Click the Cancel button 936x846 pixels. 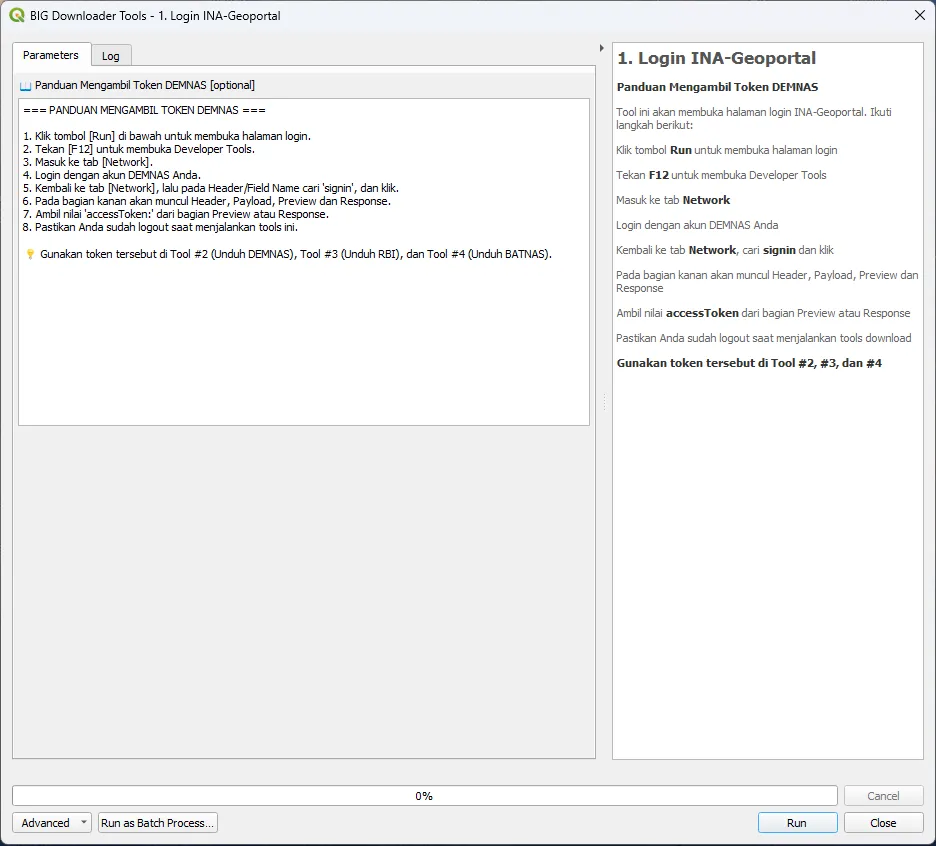point(883,796)
